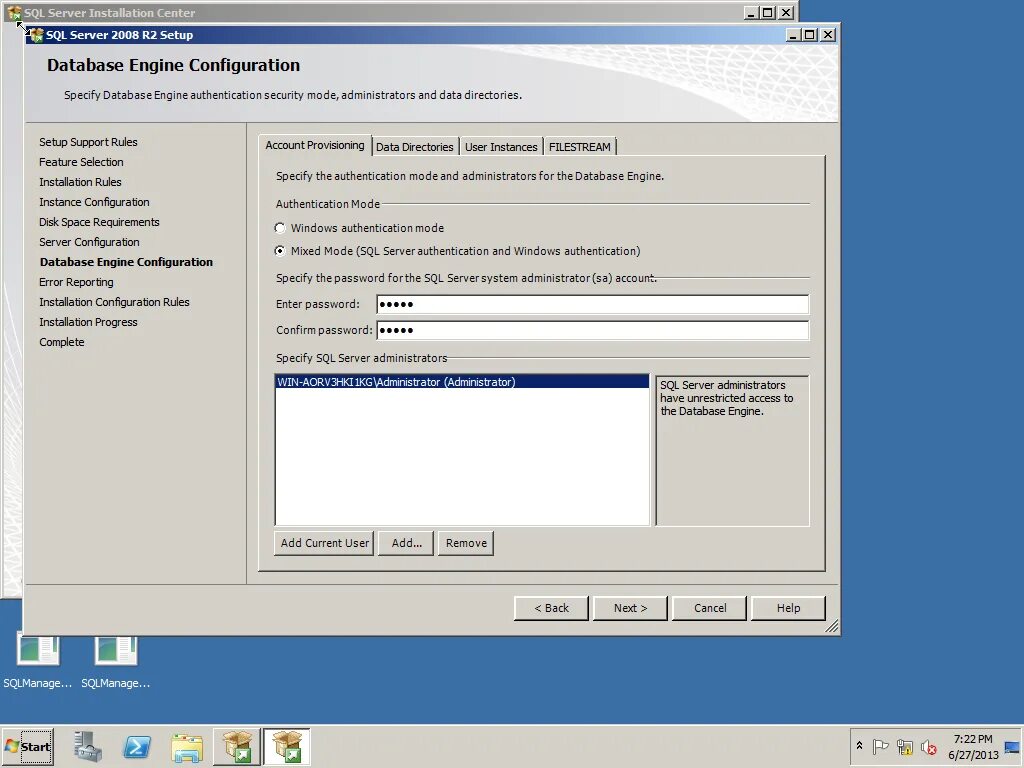Click SQL Server 2008 R2 Setup title icon
The width and height of the screenshot is (1024, 768).
coord(37,35)
